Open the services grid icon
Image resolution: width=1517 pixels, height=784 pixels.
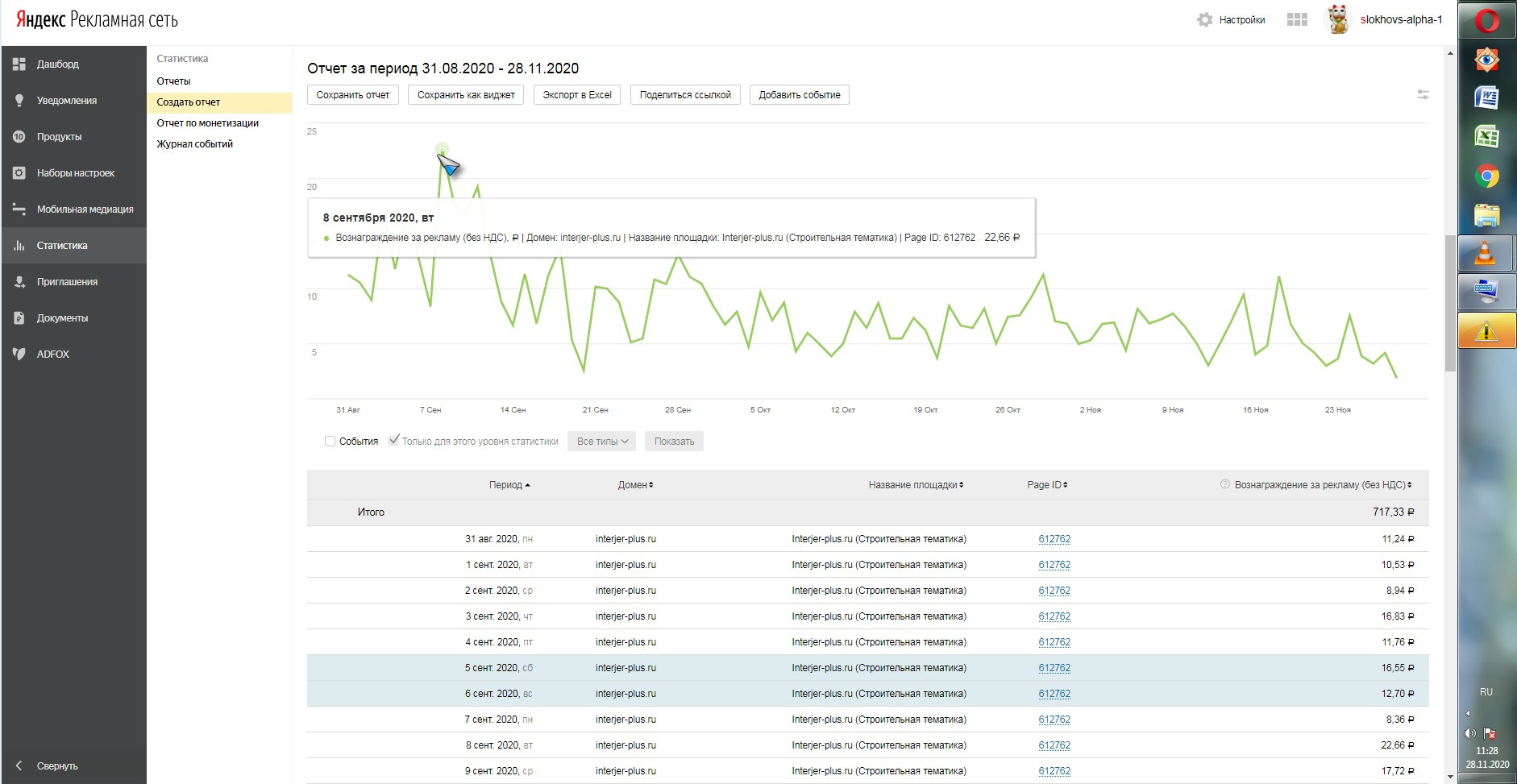1297,20
